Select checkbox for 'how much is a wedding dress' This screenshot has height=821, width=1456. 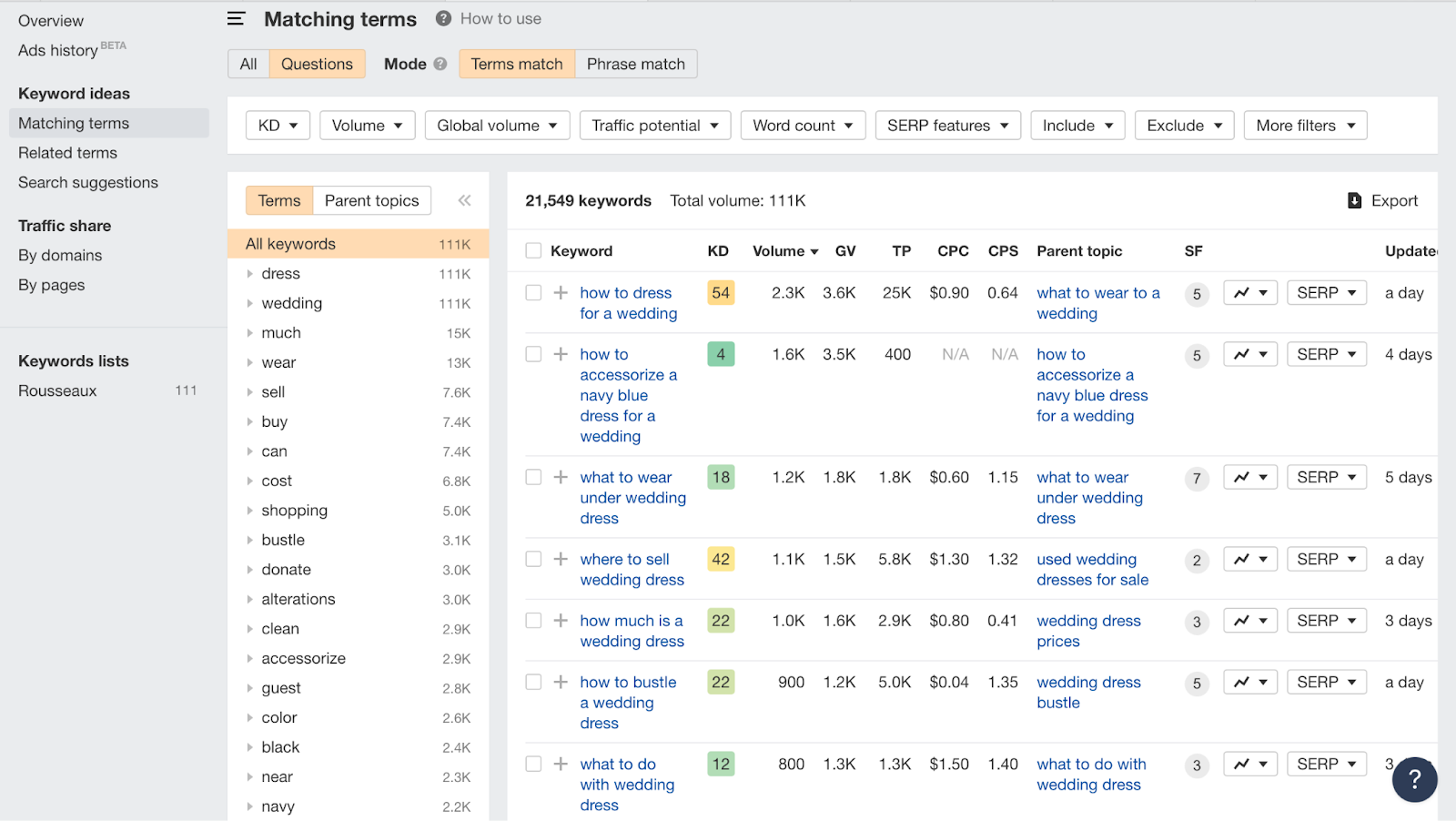(533, 621)
